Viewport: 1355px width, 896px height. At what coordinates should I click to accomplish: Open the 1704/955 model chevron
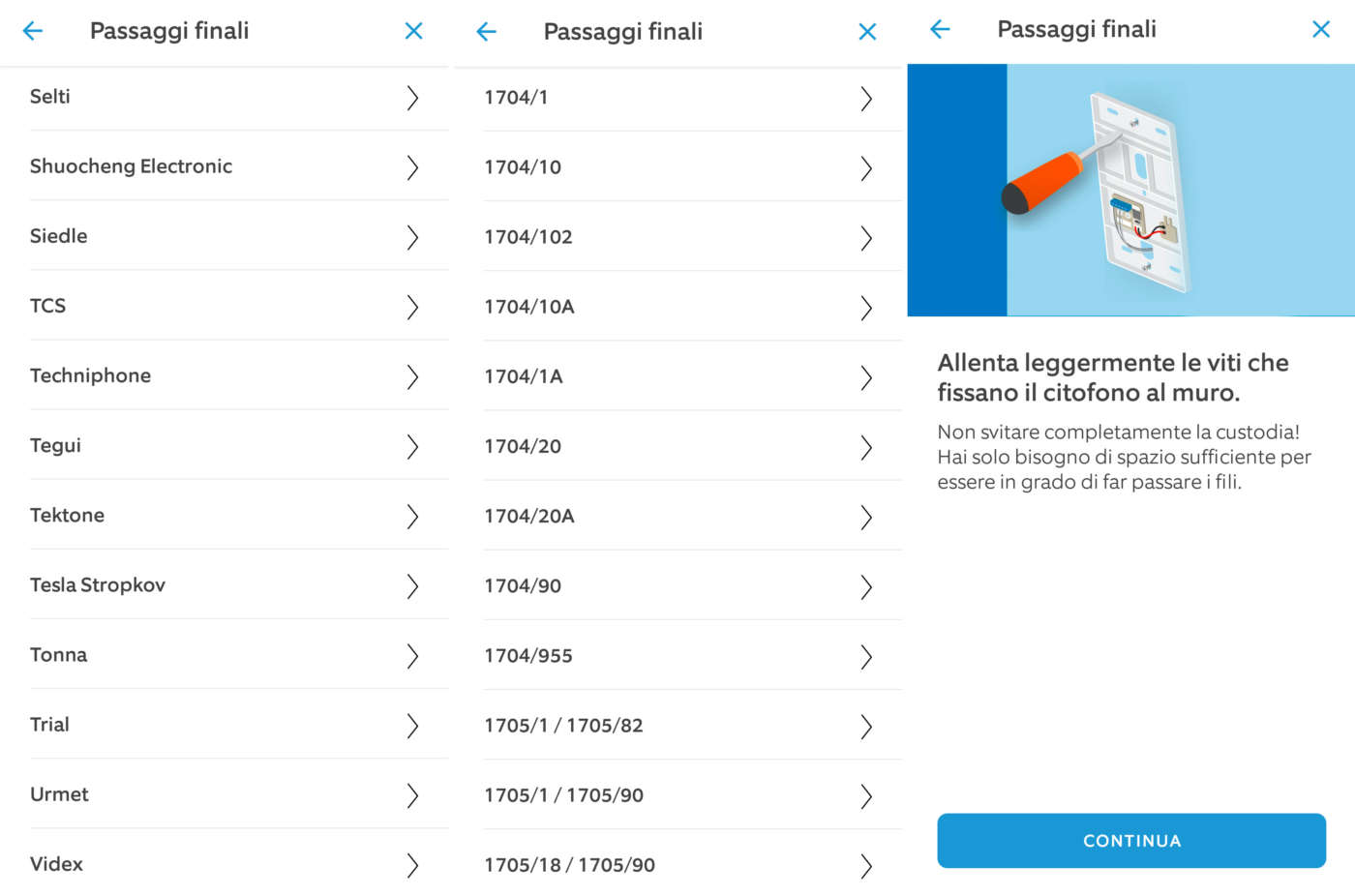coord(866,657)
